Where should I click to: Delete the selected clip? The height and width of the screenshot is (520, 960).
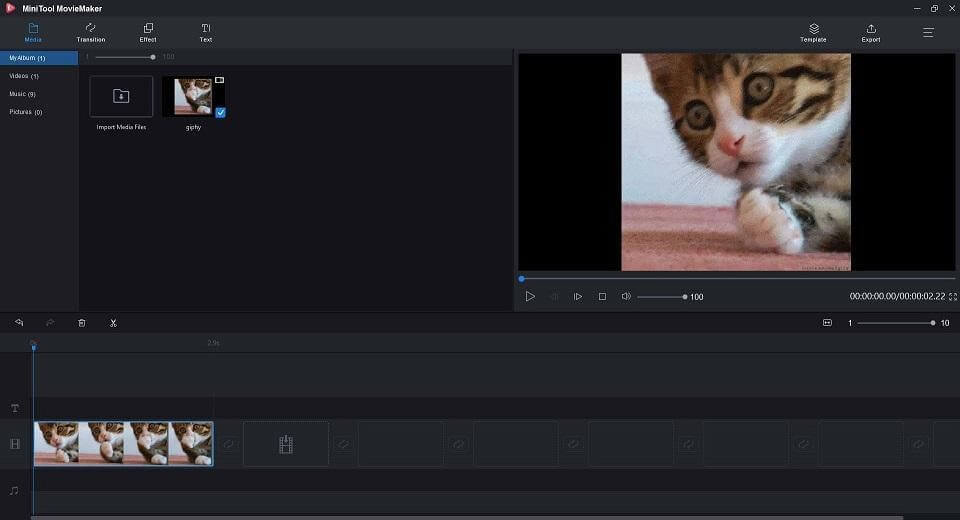(81, 323)
